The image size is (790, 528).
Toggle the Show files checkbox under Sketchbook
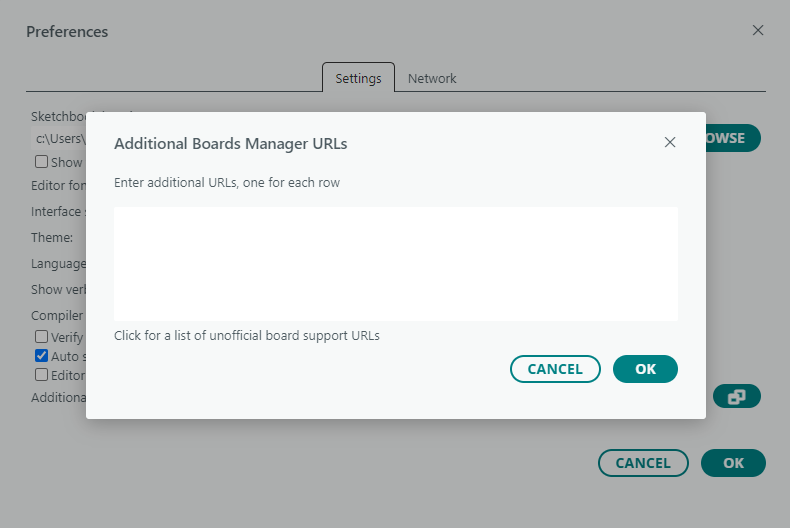pyautogui.click(x=41, y=162)
